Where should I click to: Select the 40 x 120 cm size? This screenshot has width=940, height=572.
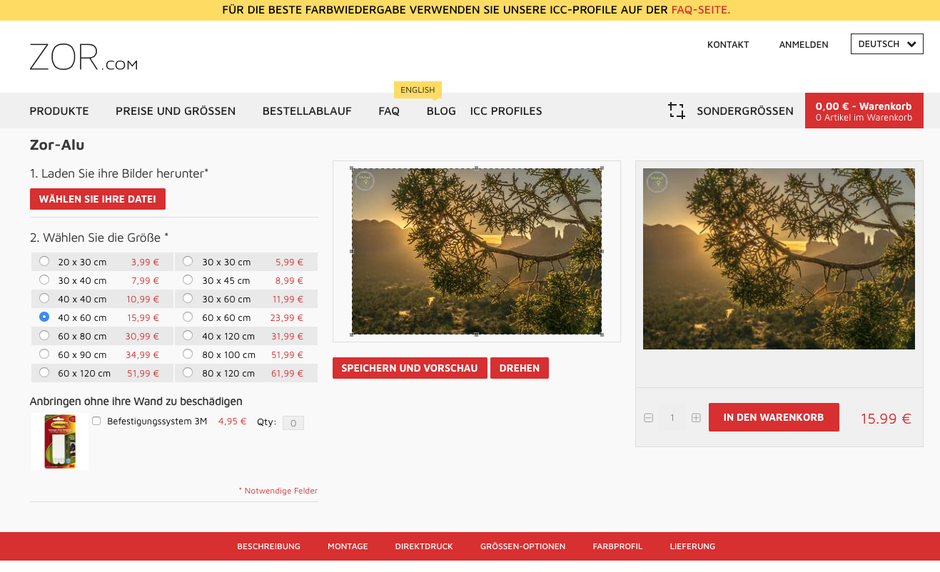[188, 335]
